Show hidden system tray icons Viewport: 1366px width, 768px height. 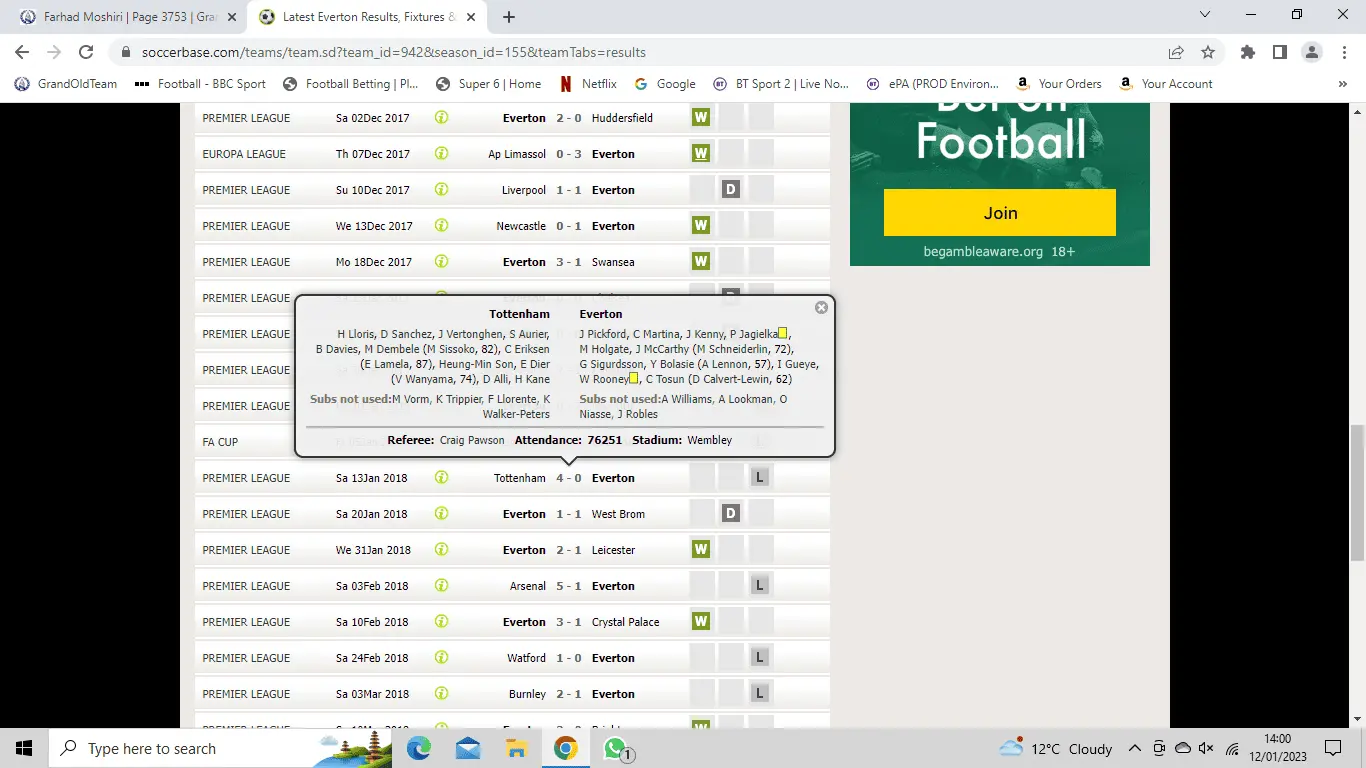click(x=1134, y=748)
